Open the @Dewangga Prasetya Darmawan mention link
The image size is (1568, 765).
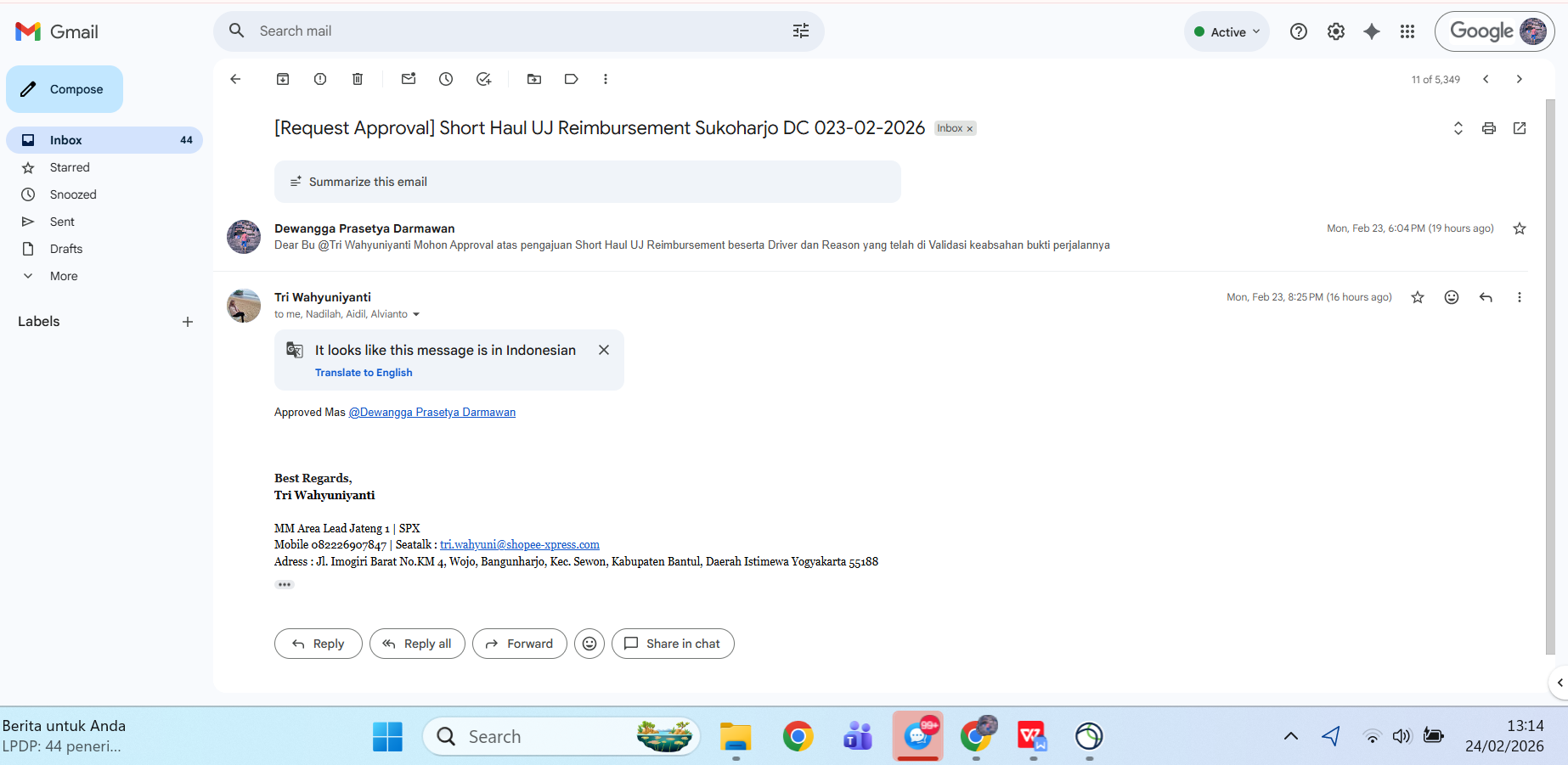pos(432,413)
